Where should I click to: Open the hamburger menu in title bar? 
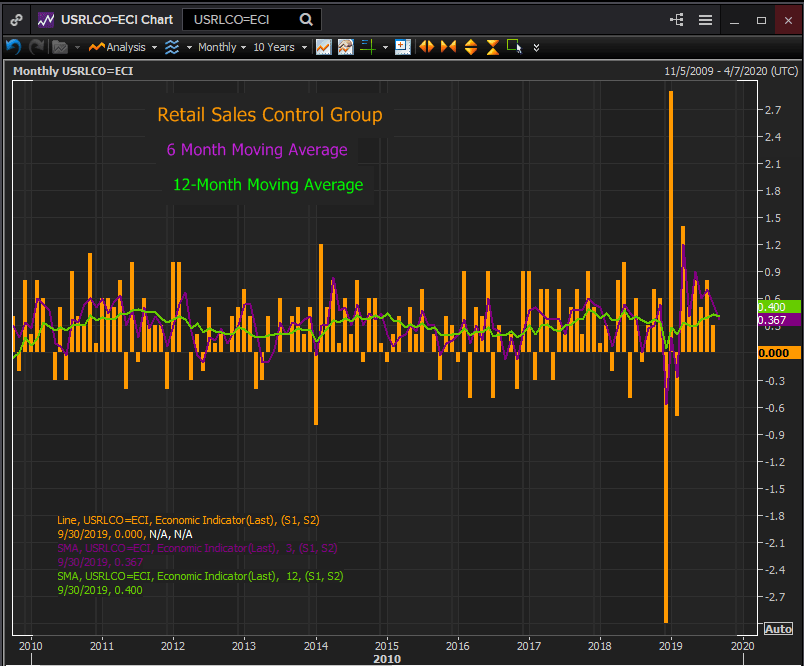(706, 20)
